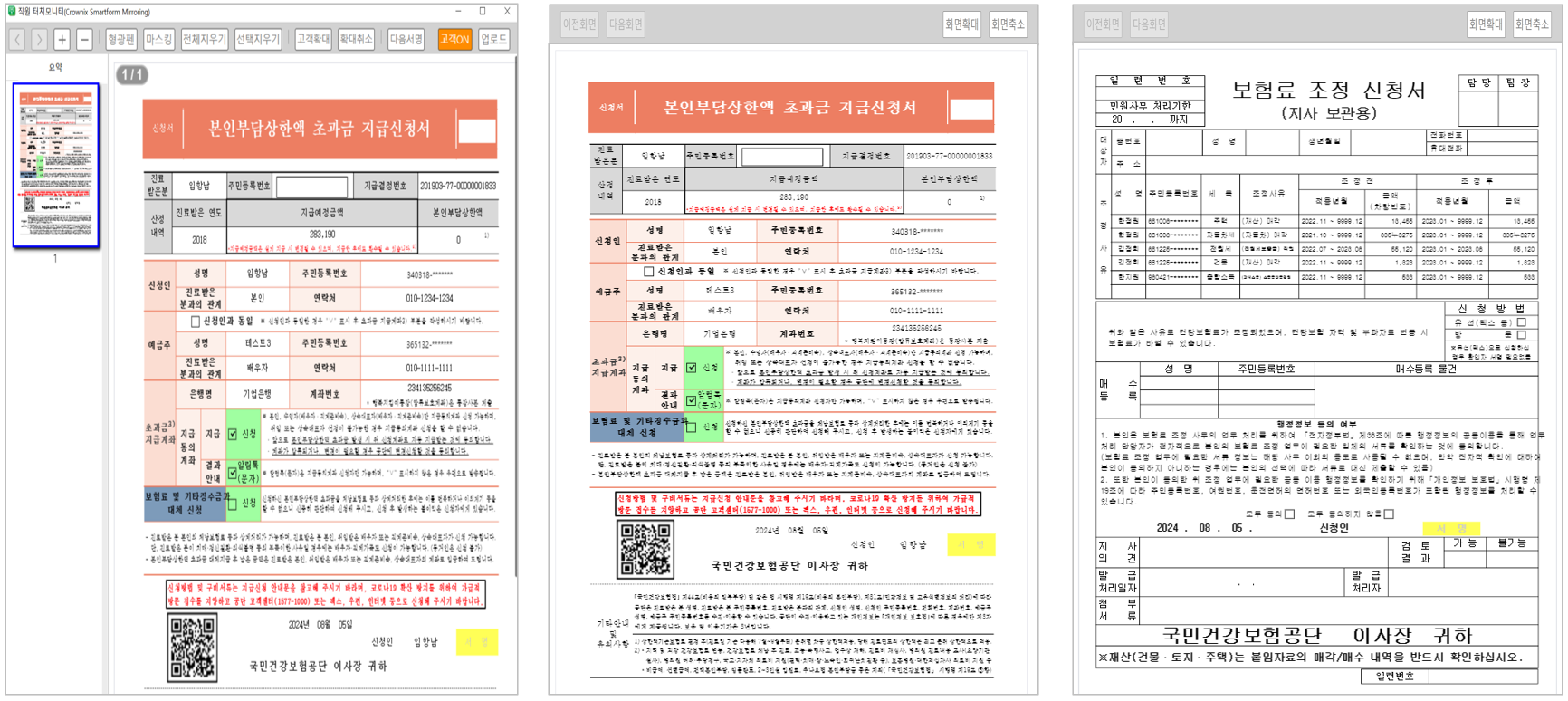Check 신청인과 동일 checkbox in middle viewer
Image resolution: width=1568 pixels, height=701 pixels.
click(x=648, y=271)
